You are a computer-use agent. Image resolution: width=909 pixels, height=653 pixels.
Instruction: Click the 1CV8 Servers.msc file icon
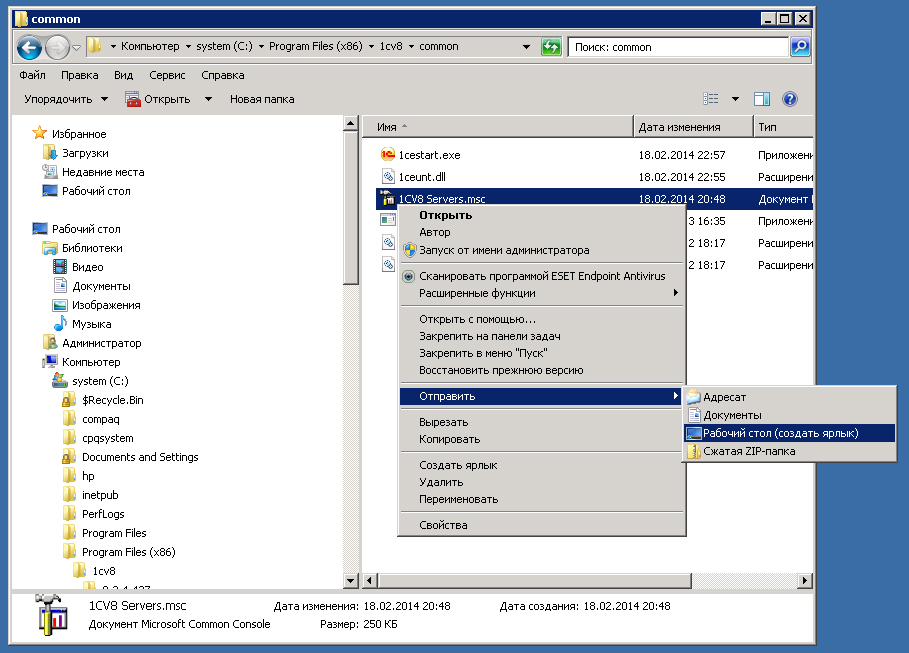388,199
